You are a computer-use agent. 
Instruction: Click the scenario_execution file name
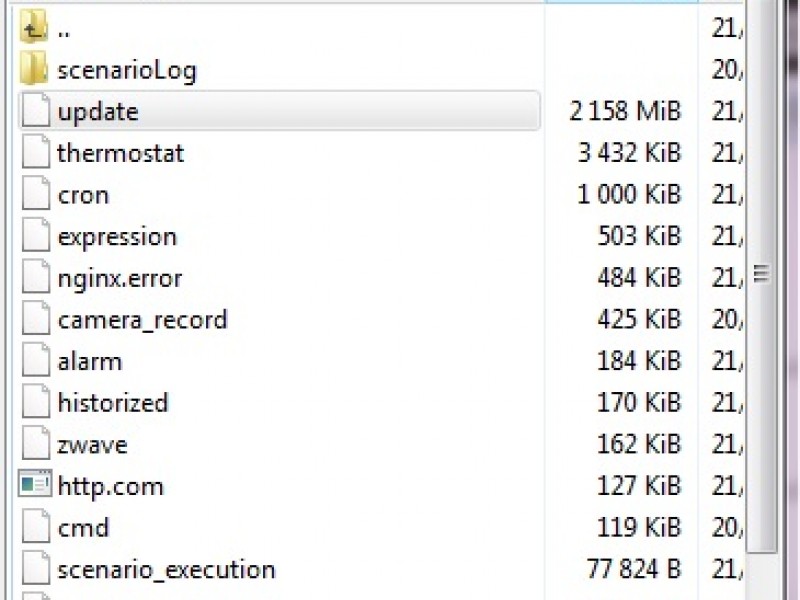point(166,570)
